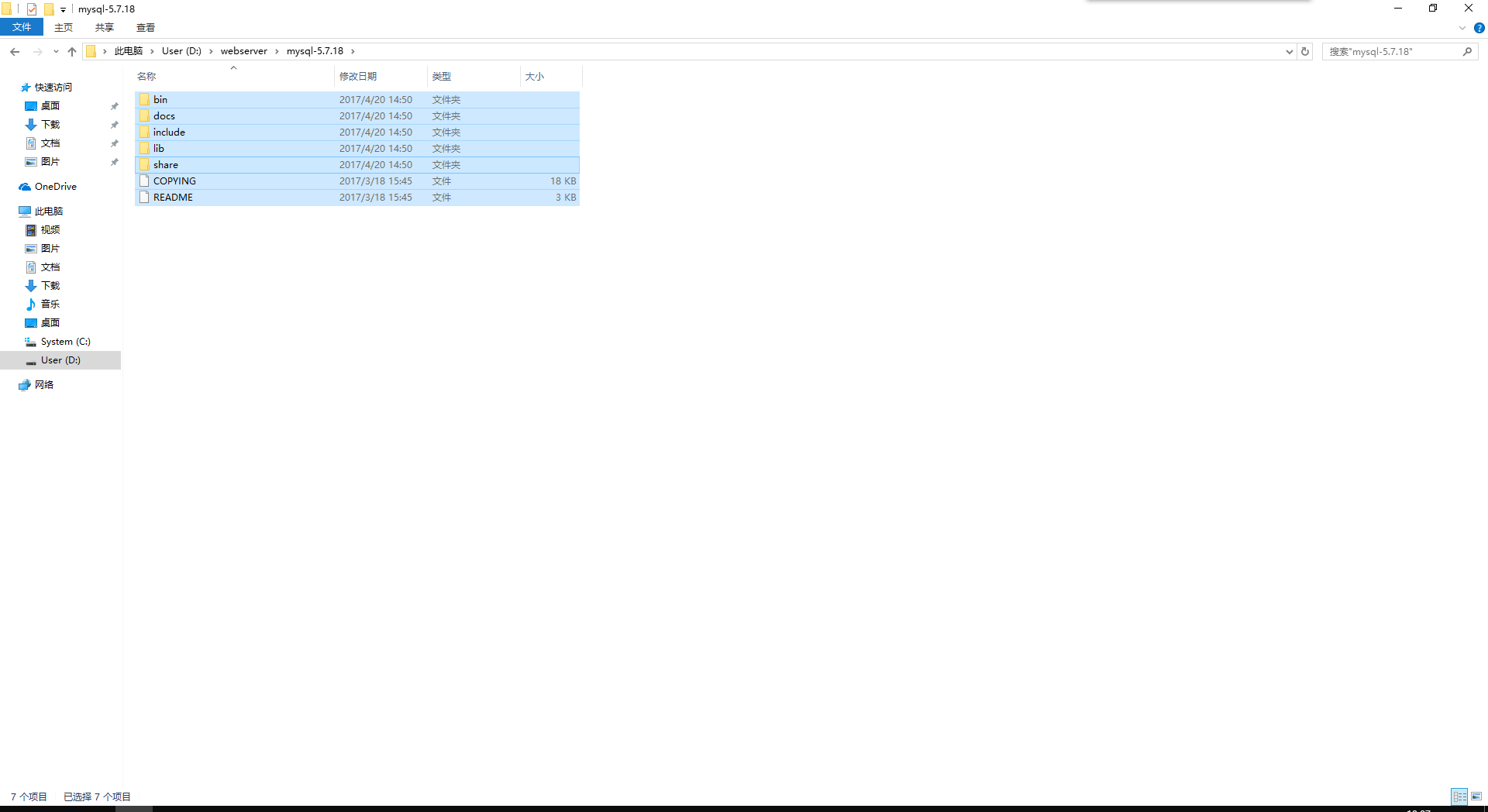Open recent locations dropdown arrow
Image resolution: width=1488 pixels, height=812 pixels.
(56, 52)
